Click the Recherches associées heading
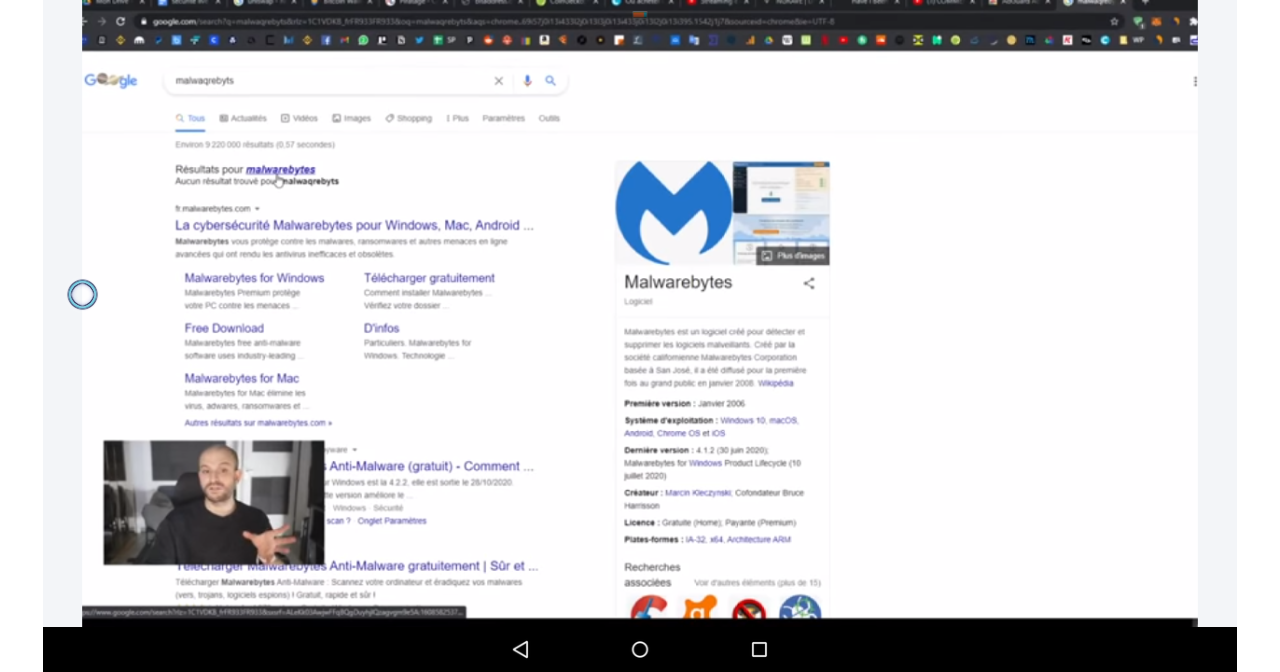The height and width of the screenshot is (672, 1280). pyautogui.click(x=652, y=575)
